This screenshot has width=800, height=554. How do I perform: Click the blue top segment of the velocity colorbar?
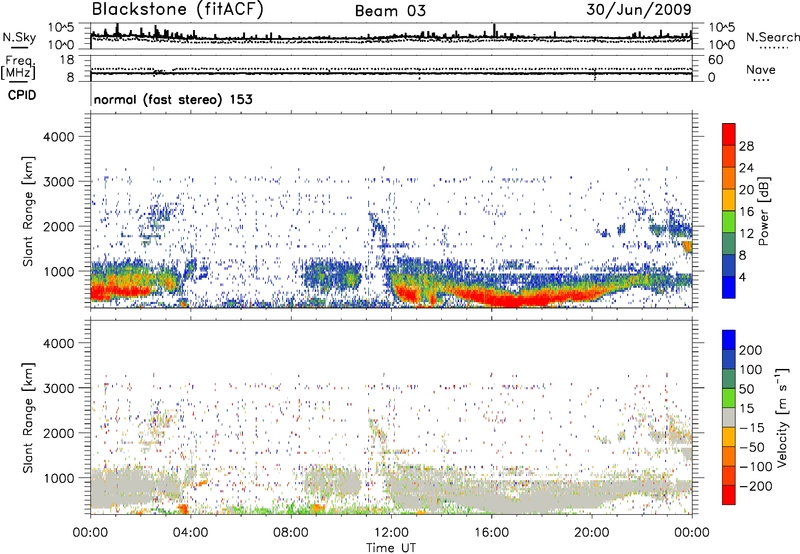pos(729,340)
